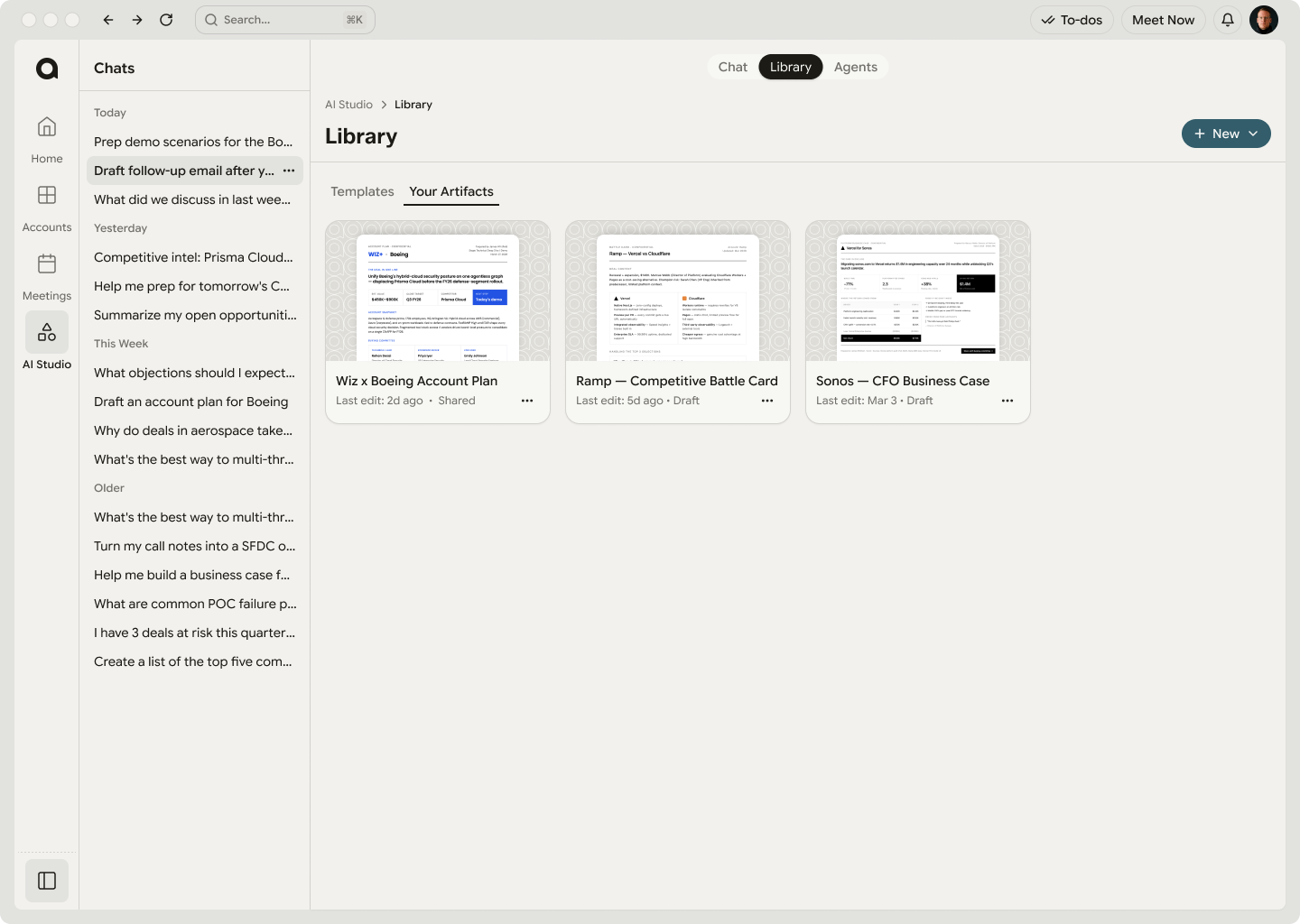Open chat 'Competitive intel: Prisma Cloud...'

pyautogui.click(x=195, y=257)
